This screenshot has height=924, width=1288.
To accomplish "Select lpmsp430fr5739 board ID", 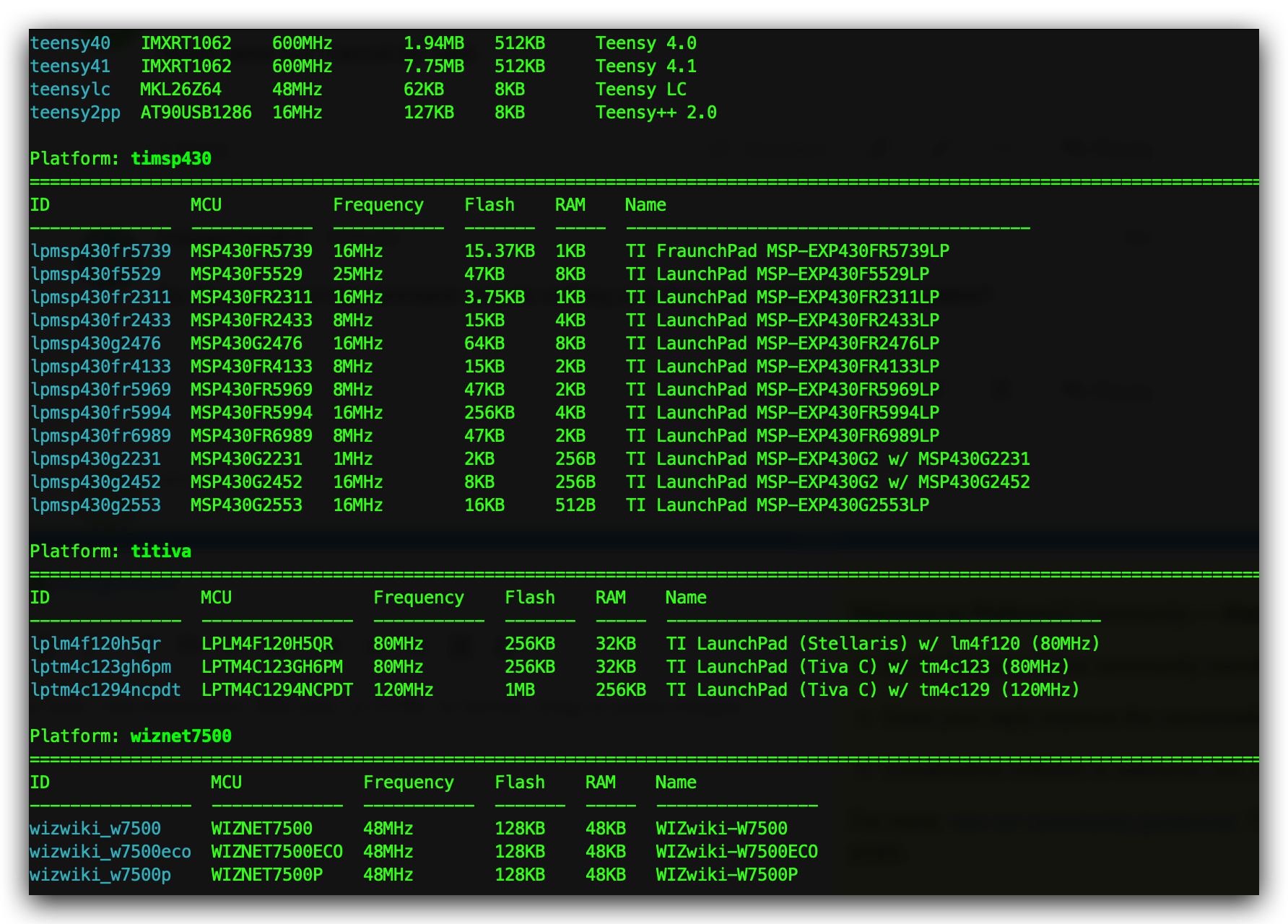I will (101, 251).
